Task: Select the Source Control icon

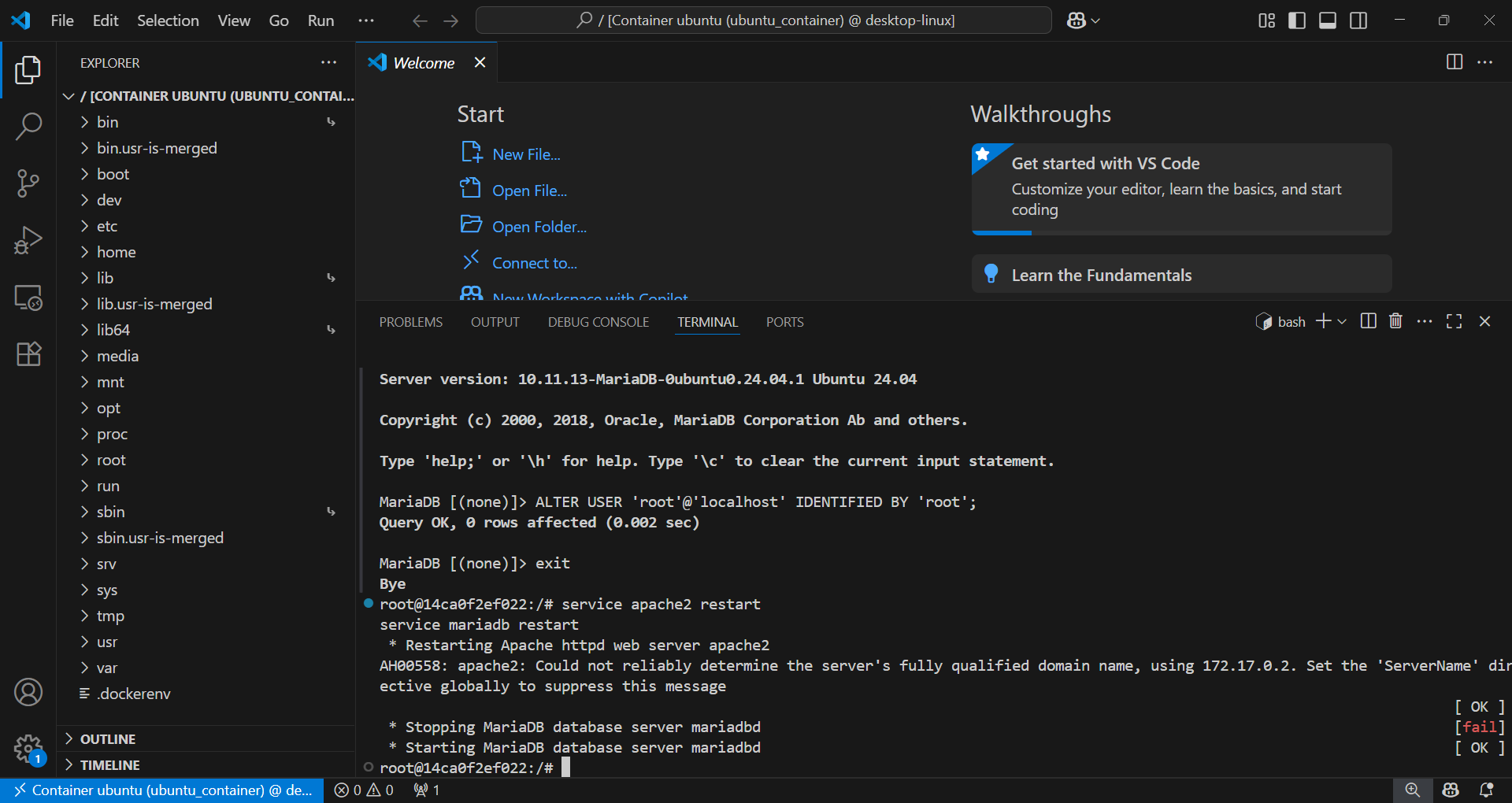Action: tap(28, 183)
